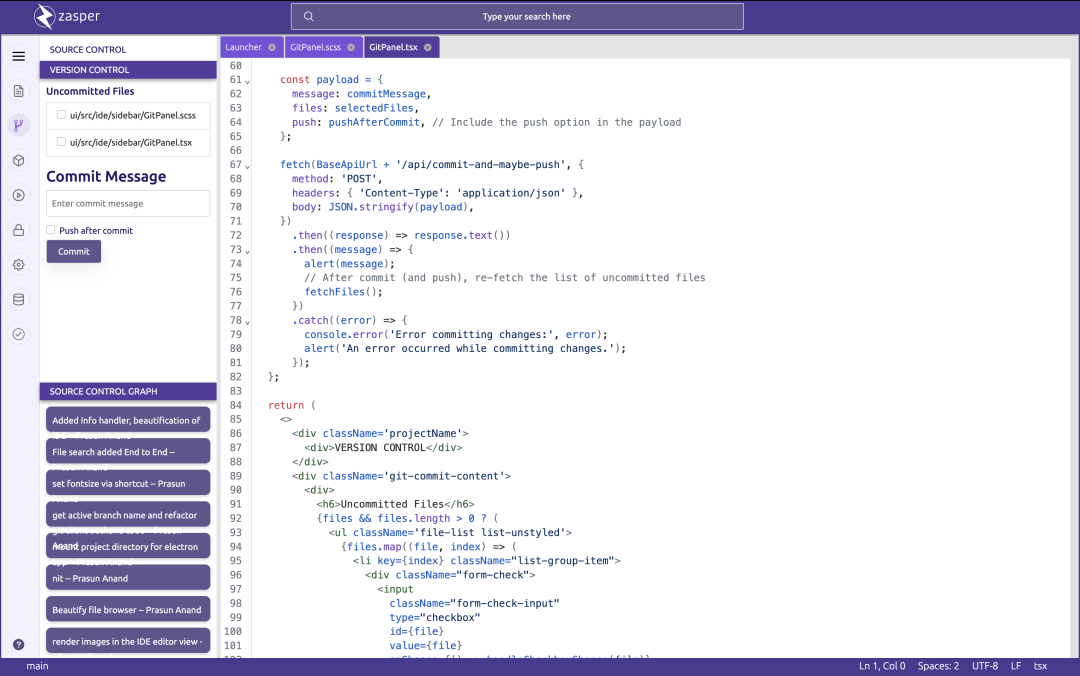The image size is (1080, 676).
Task: Open the run/play circle sidebar icon
Action: (18, 195)
